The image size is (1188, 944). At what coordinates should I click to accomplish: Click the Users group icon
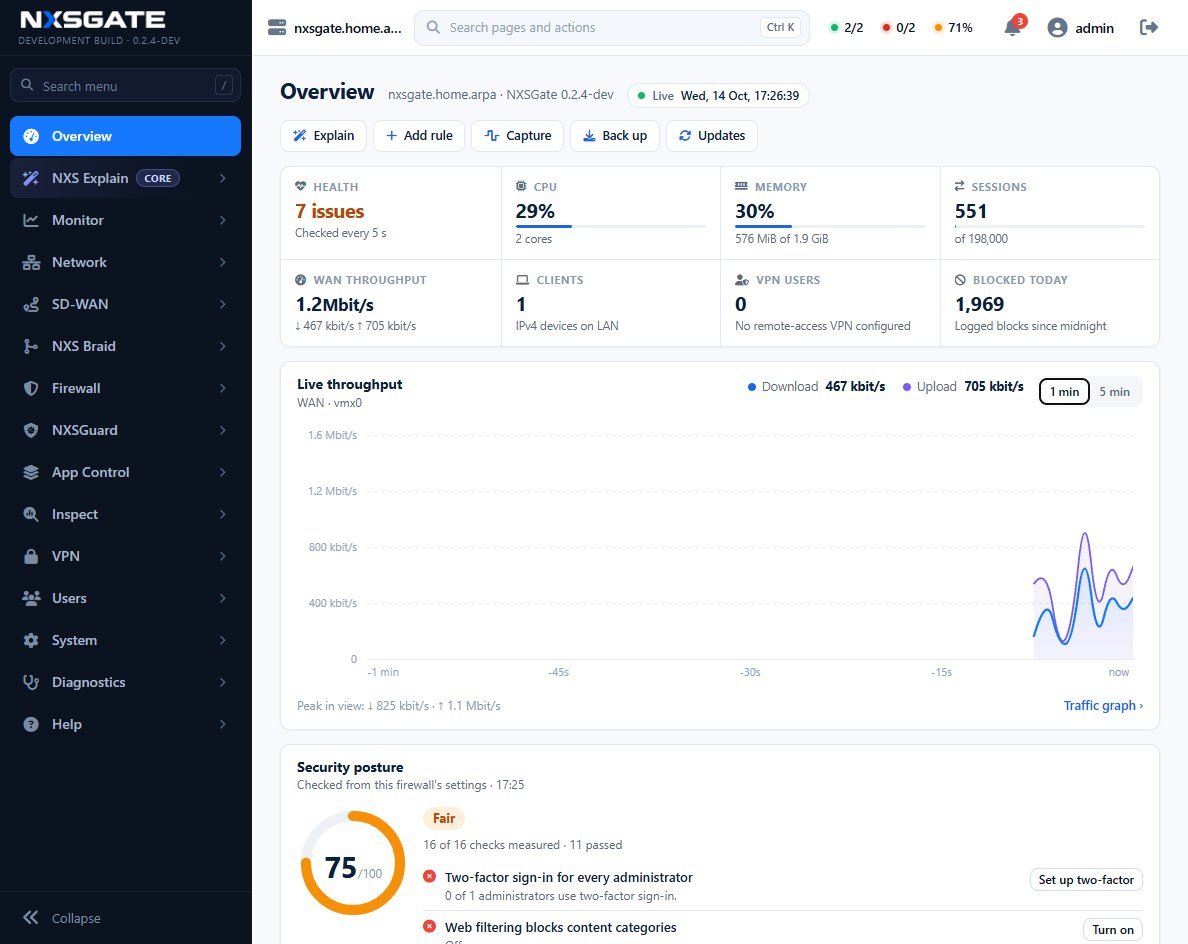click(31, 599)
